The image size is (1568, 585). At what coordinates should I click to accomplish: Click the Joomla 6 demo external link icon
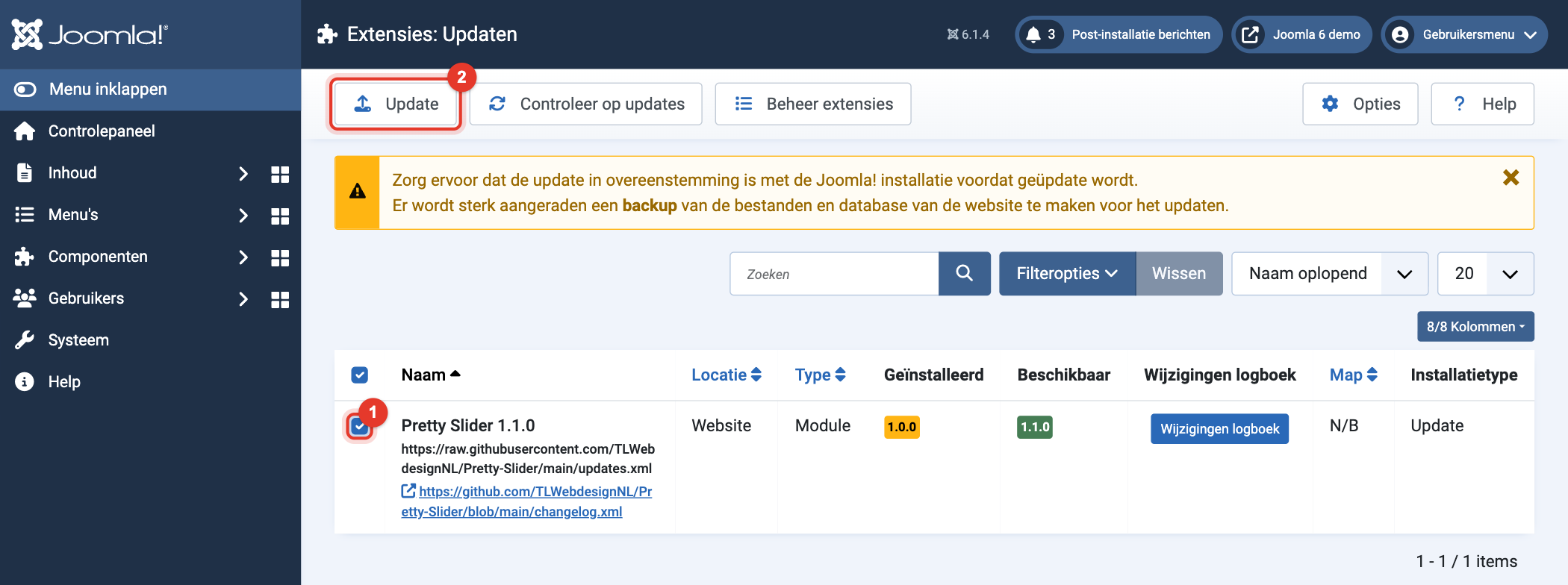(1250, 34)
